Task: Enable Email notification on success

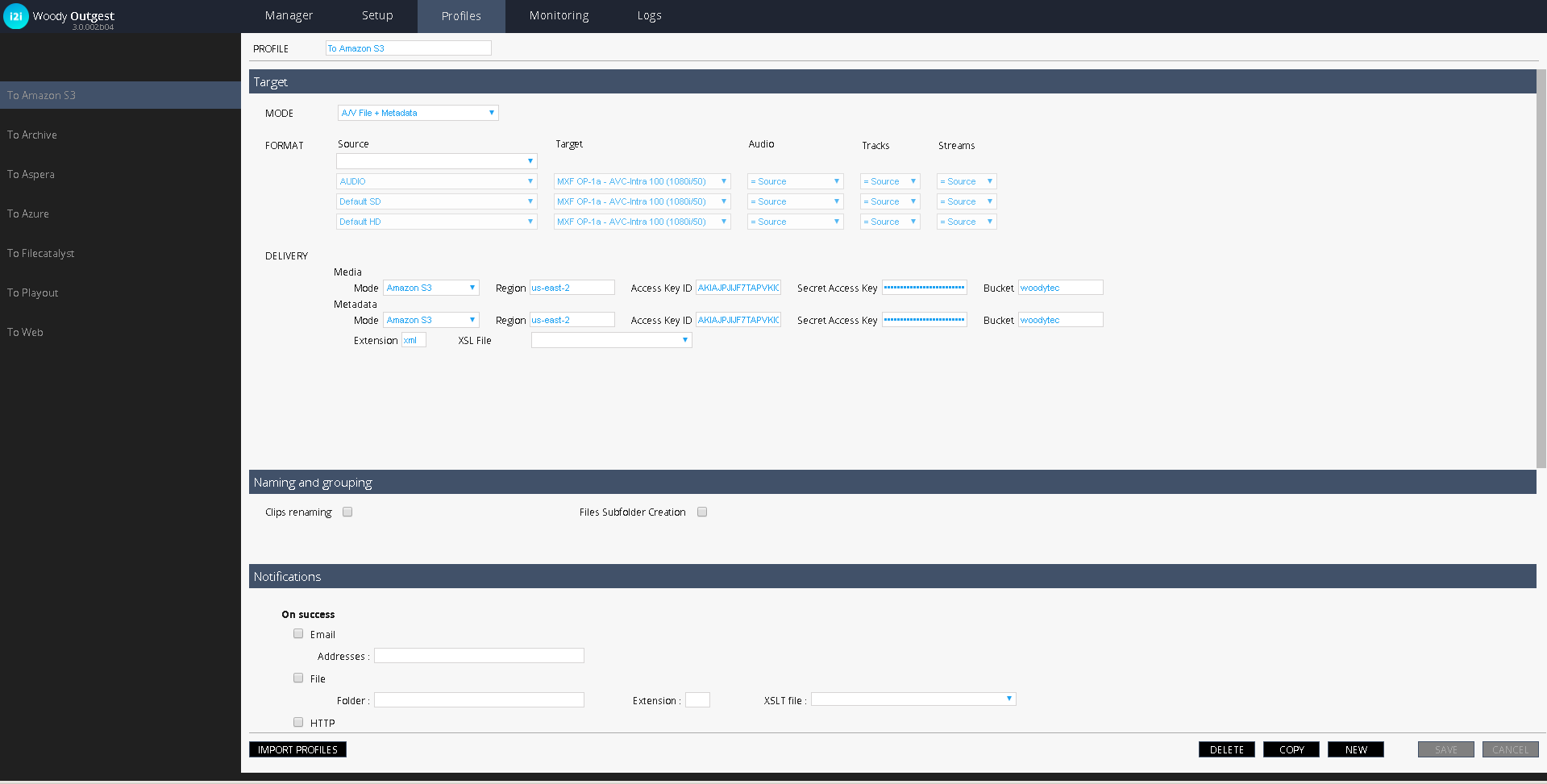Action: click(298, 634)
